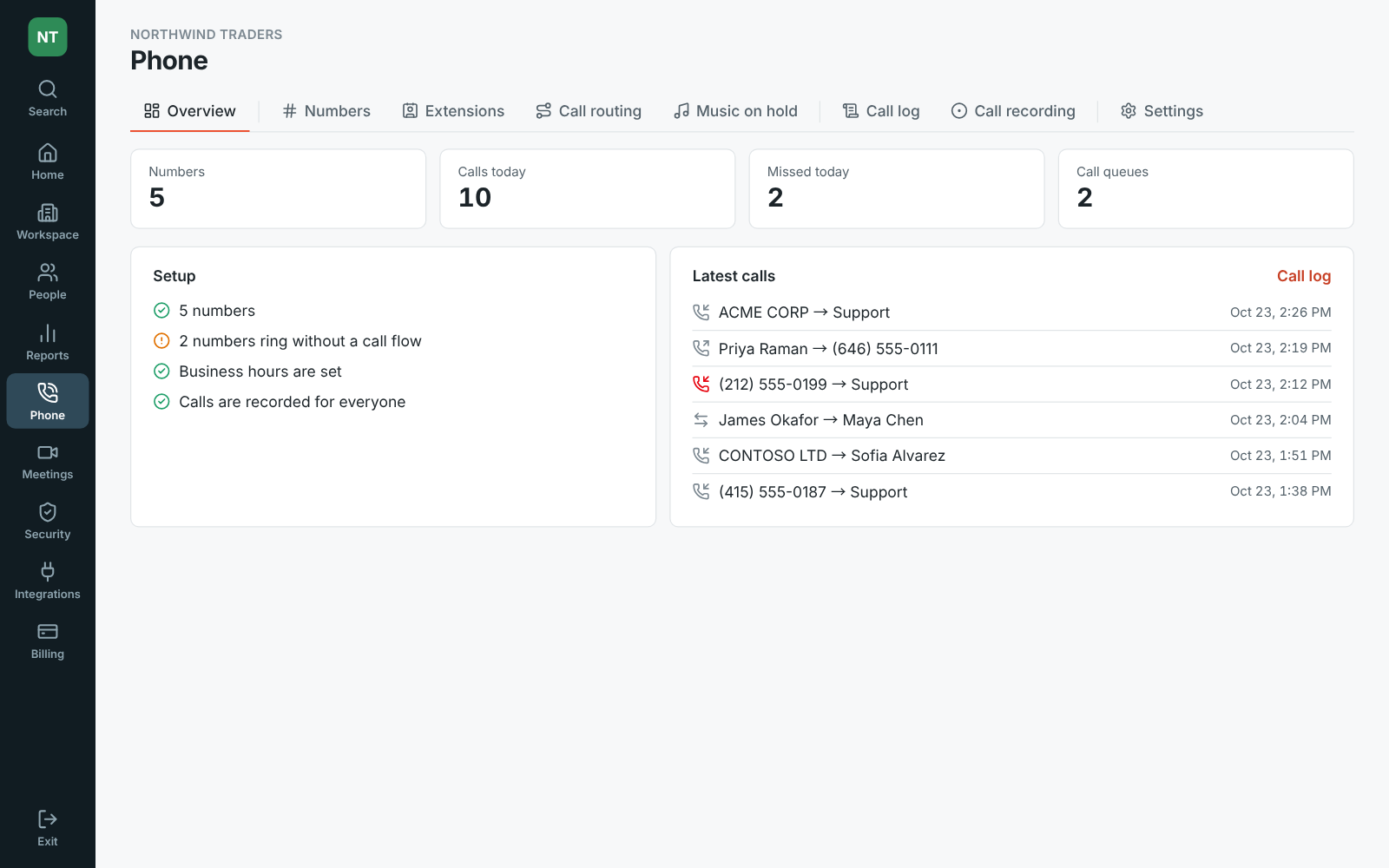Open the Extensions tab
The image size is (1389, 868).
pyautogui.click(x=453, y=111)
